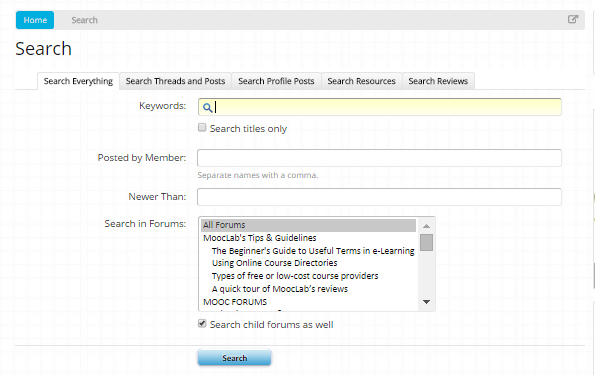Viewport: 595px width, 375px height.
Task: Go to the Search Resources tab
Action: click(x=361, y=81)
